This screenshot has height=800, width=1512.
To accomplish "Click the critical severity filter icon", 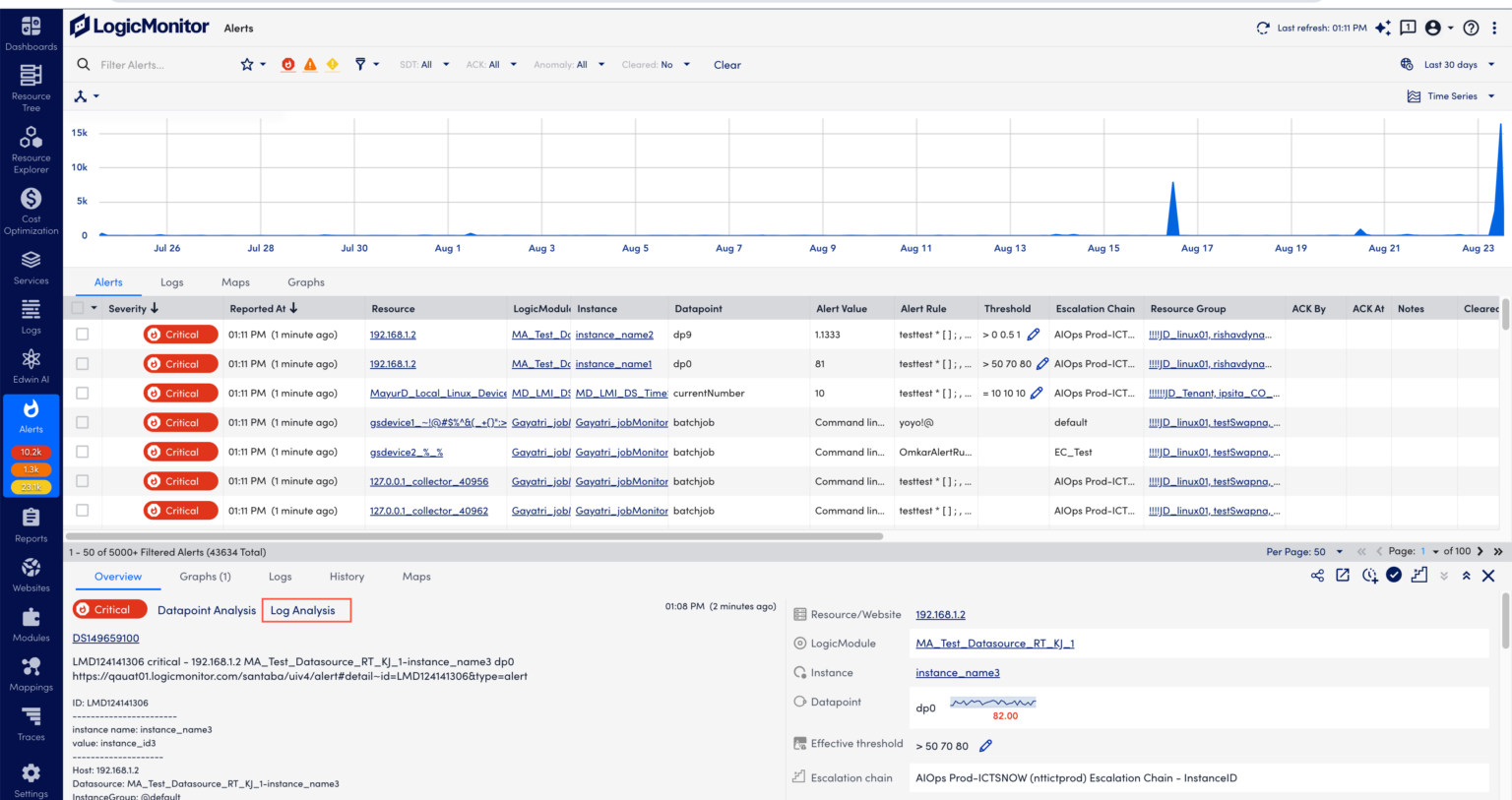I will pyautogui.click(x=287, y=64).
